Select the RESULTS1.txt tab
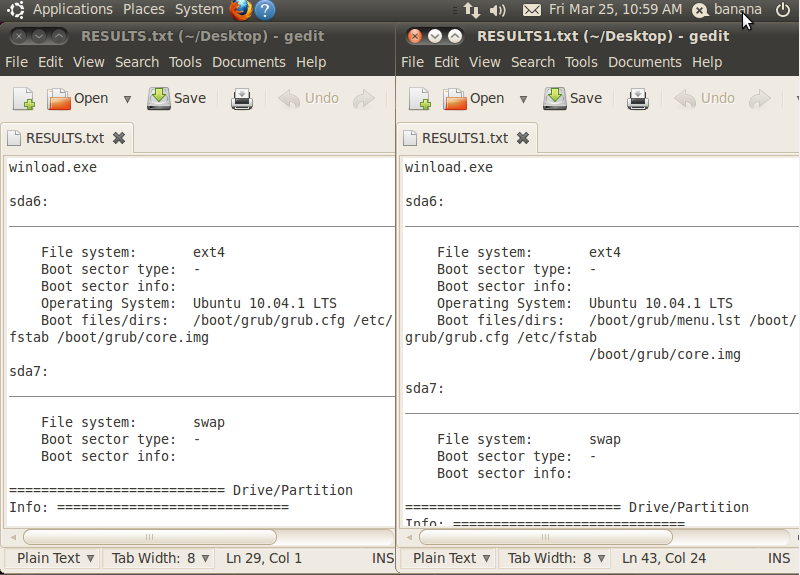Screen dimensions: 800x575 465,138
